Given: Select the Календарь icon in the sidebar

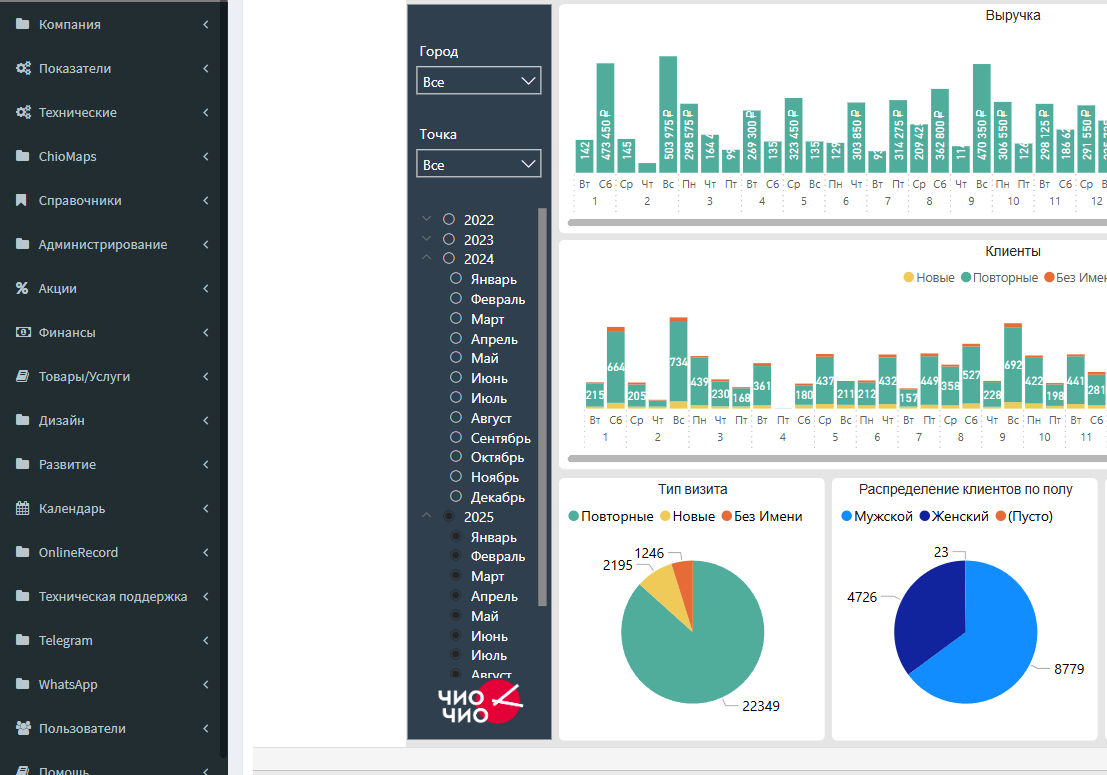Looking at the screenshot, I should click(x=22, y=508).
